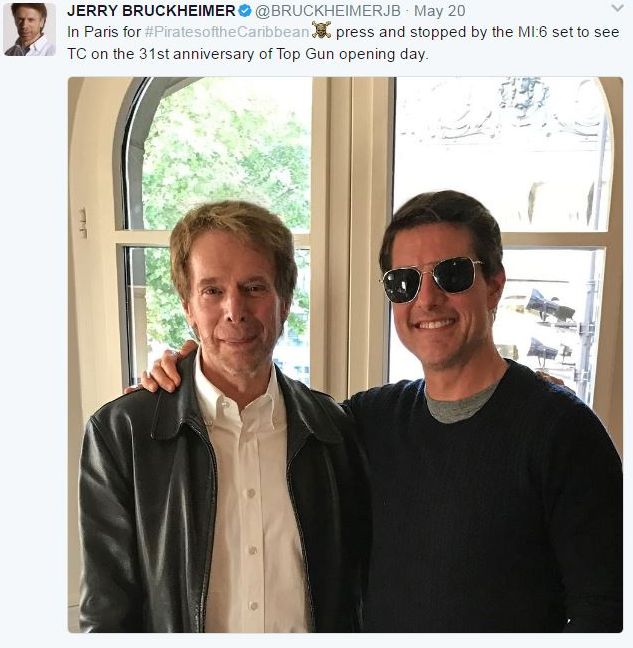
Task: Click the white button-up shirt in photo
Action: coord(250,496)
